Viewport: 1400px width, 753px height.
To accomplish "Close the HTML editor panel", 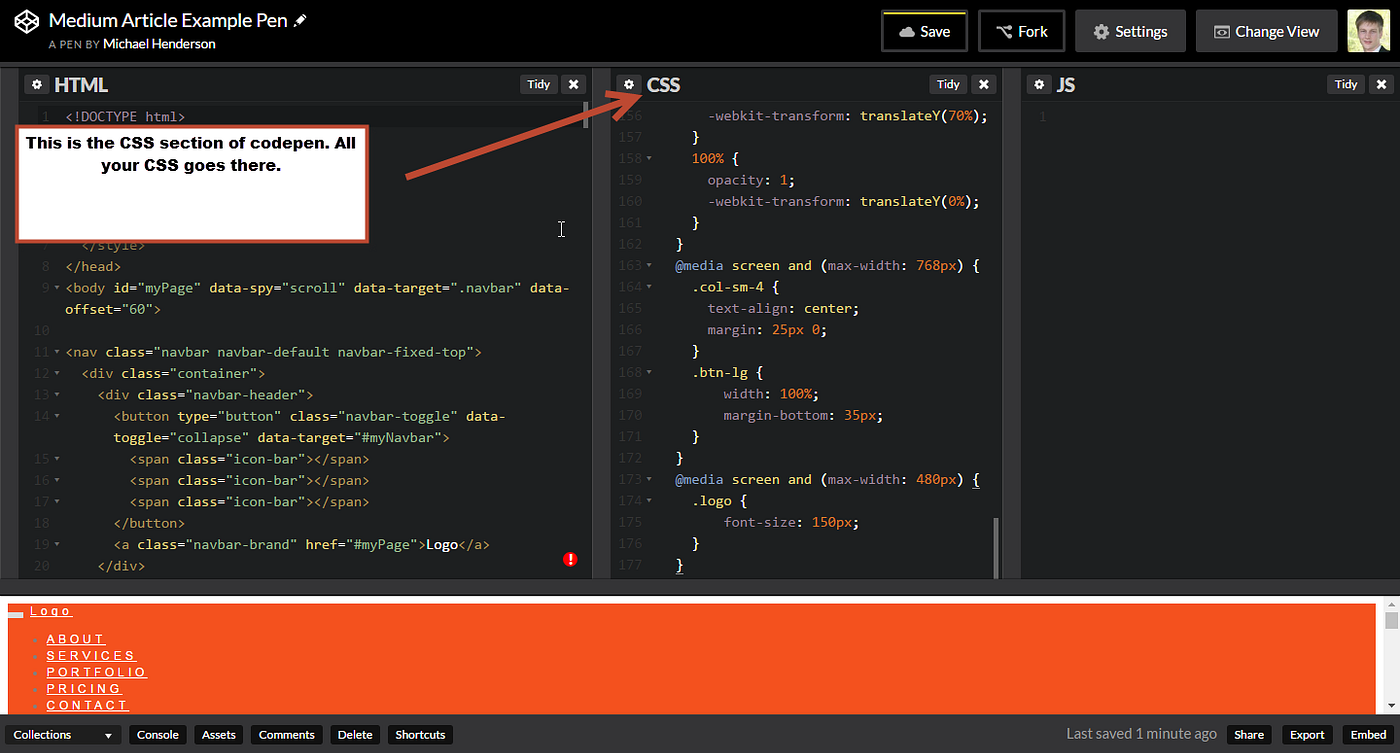I will (x=572, y=84).
